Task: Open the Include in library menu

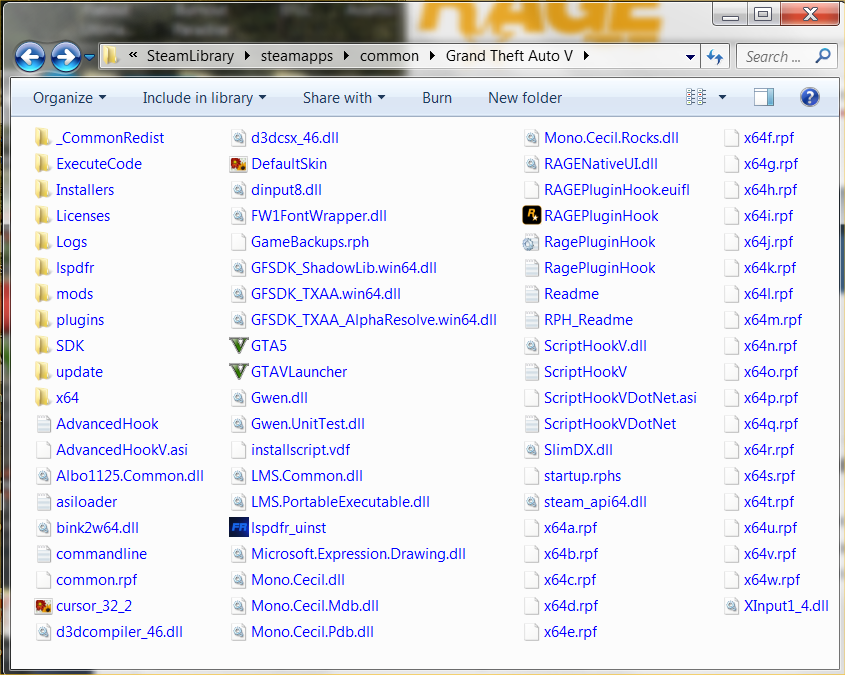Action: coord(204,98)
